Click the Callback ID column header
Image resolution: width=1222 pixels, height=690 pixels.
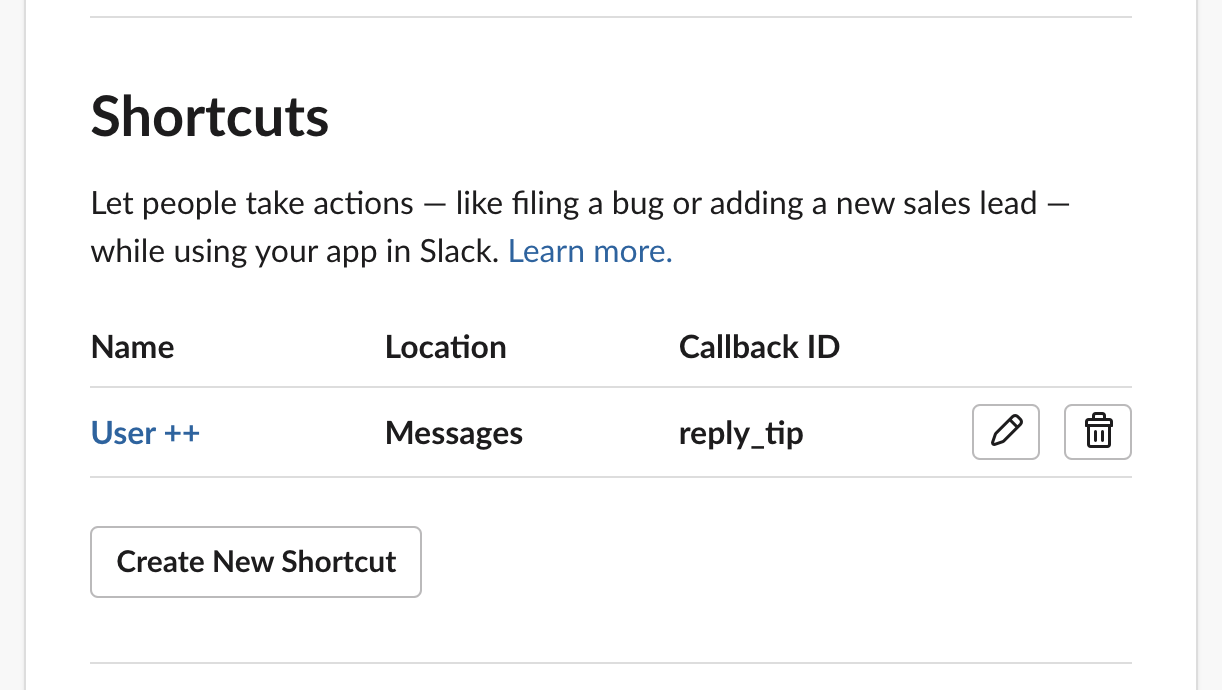[759, 347]
